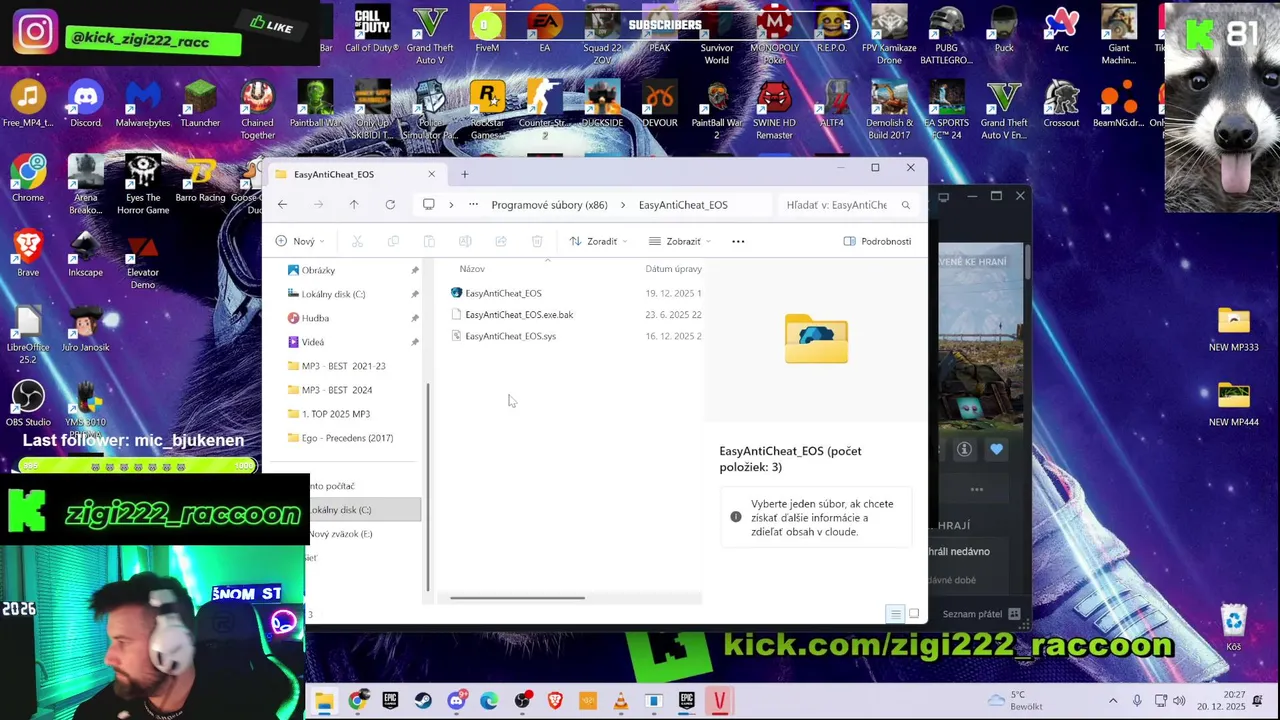Close the EasyAntiCheat_EOS tab
The image size is (1280, 720).
coord(432,174)
